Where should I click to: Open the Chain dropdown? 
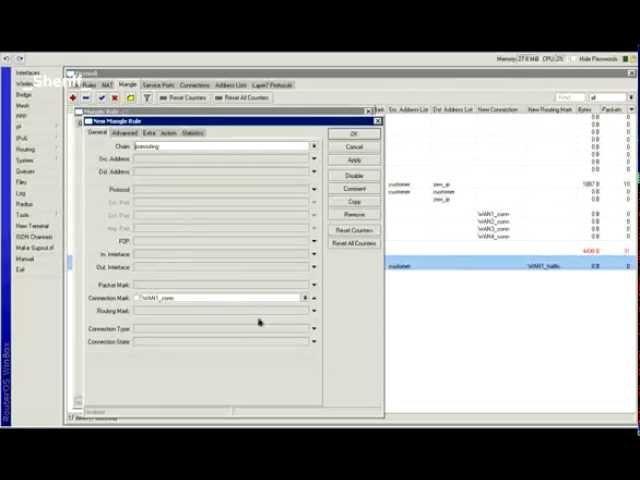click(x=314, y=146)
